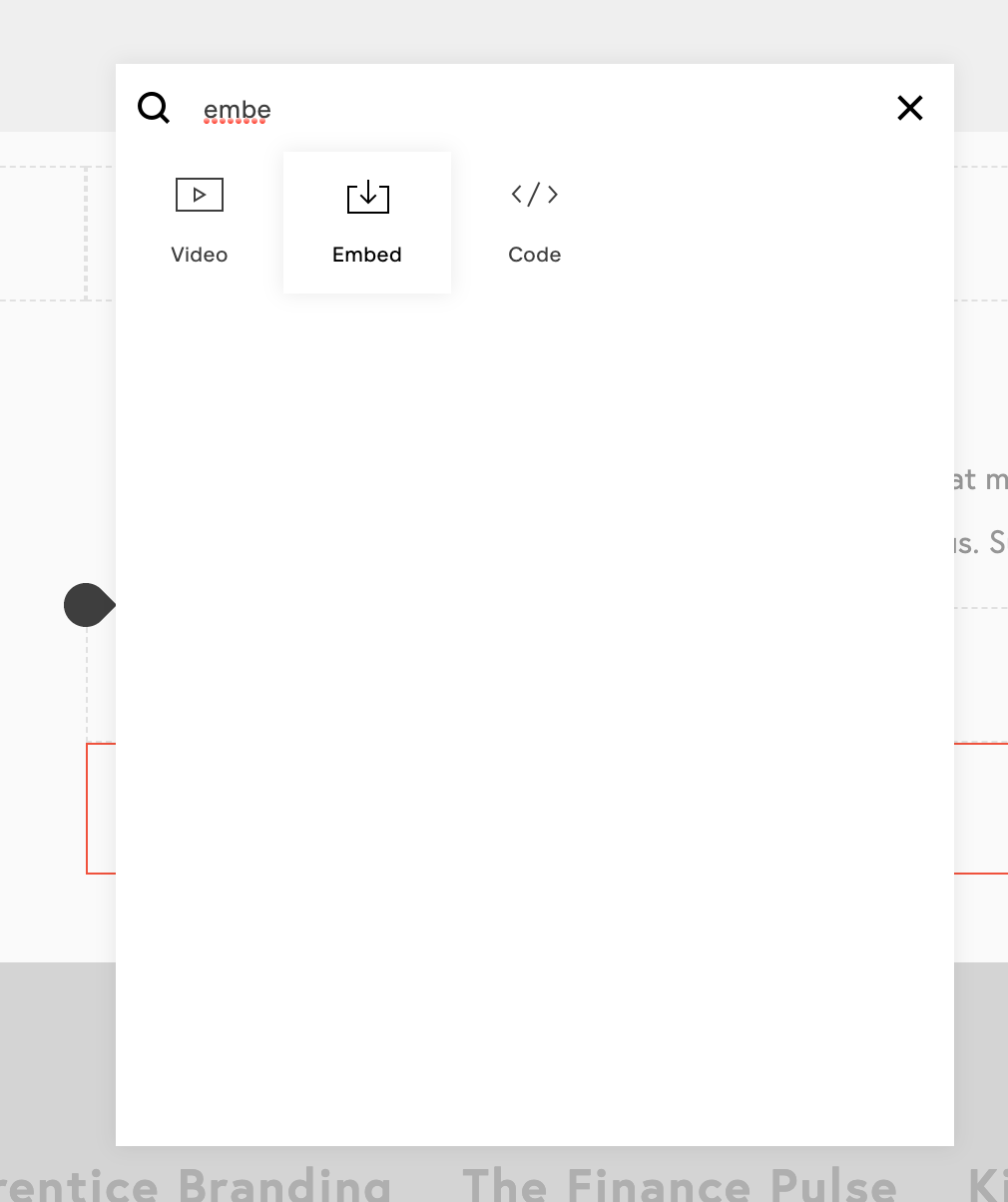Select the Video block play icon

point(200,195)
